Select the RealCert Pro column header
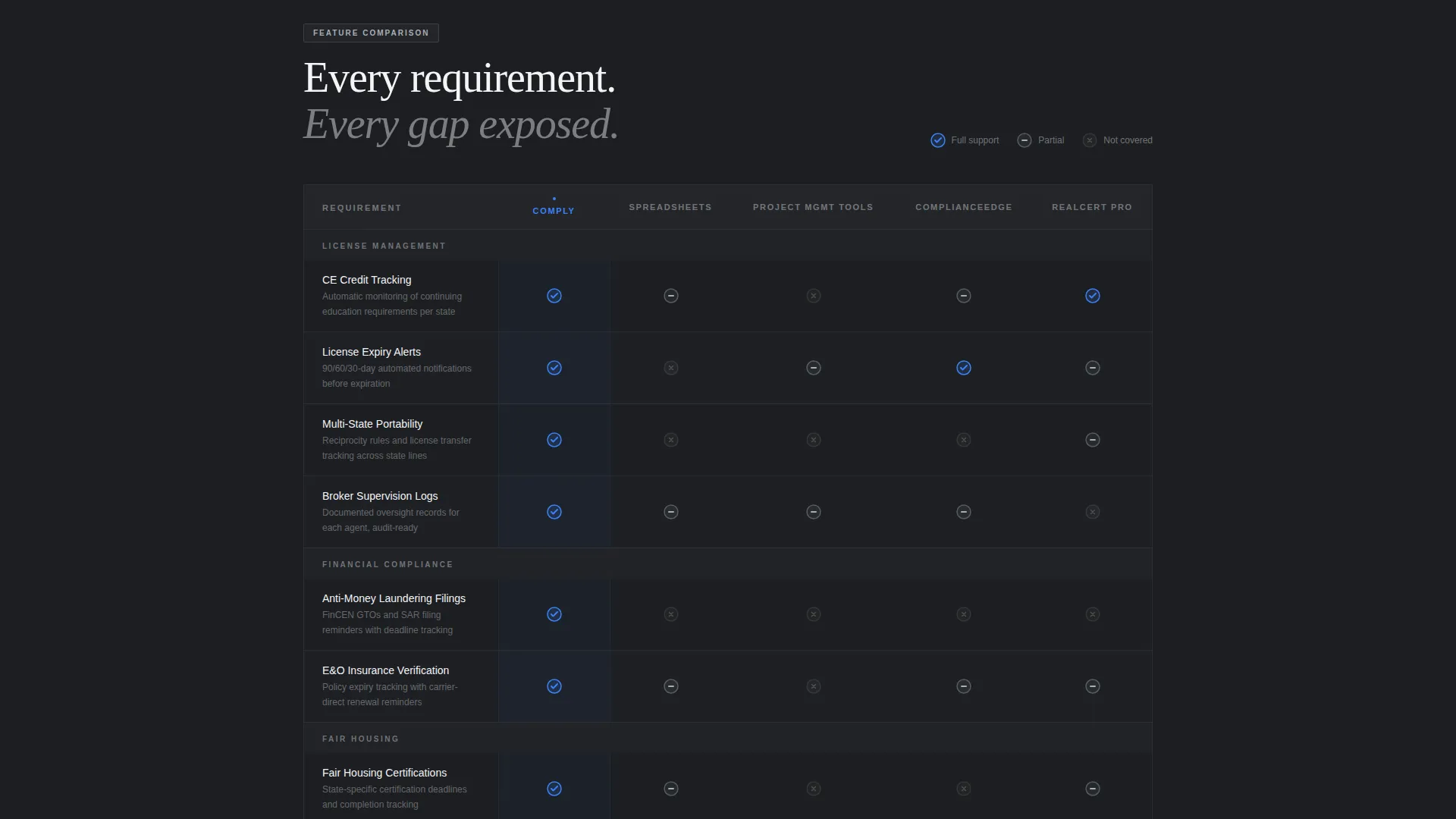 coord(1092,207)
